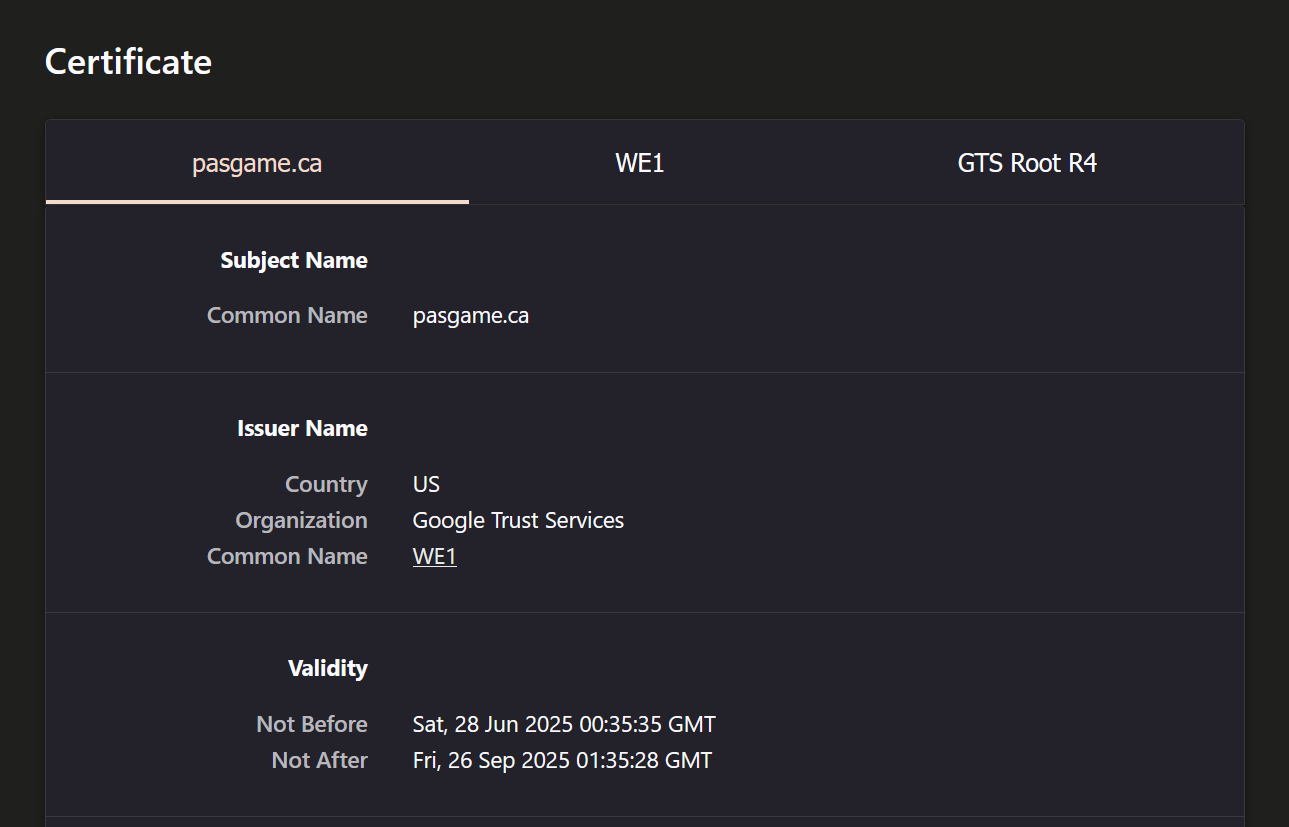Click the Not Before label
1289x827 pixels.
(x=312, y=725)
